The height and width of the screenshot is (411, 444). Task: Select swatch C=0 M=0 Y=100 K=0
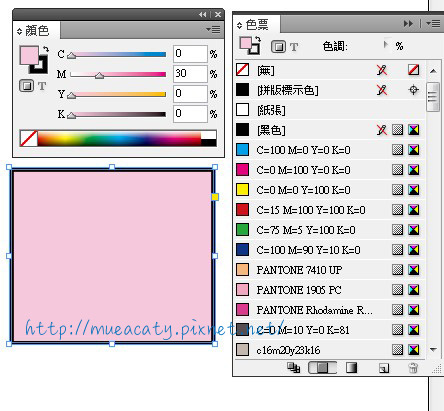tap(329, 190)
